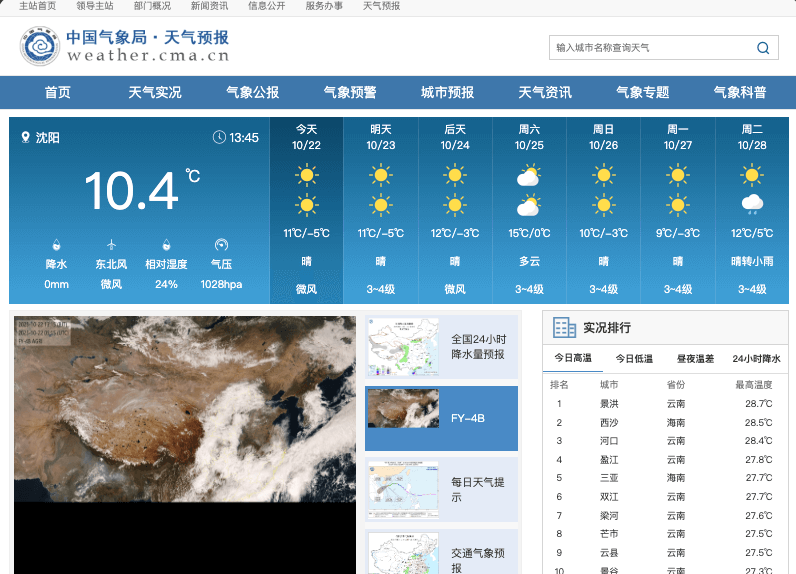Open the 天气资讯 navigation item

coord(545,92)
